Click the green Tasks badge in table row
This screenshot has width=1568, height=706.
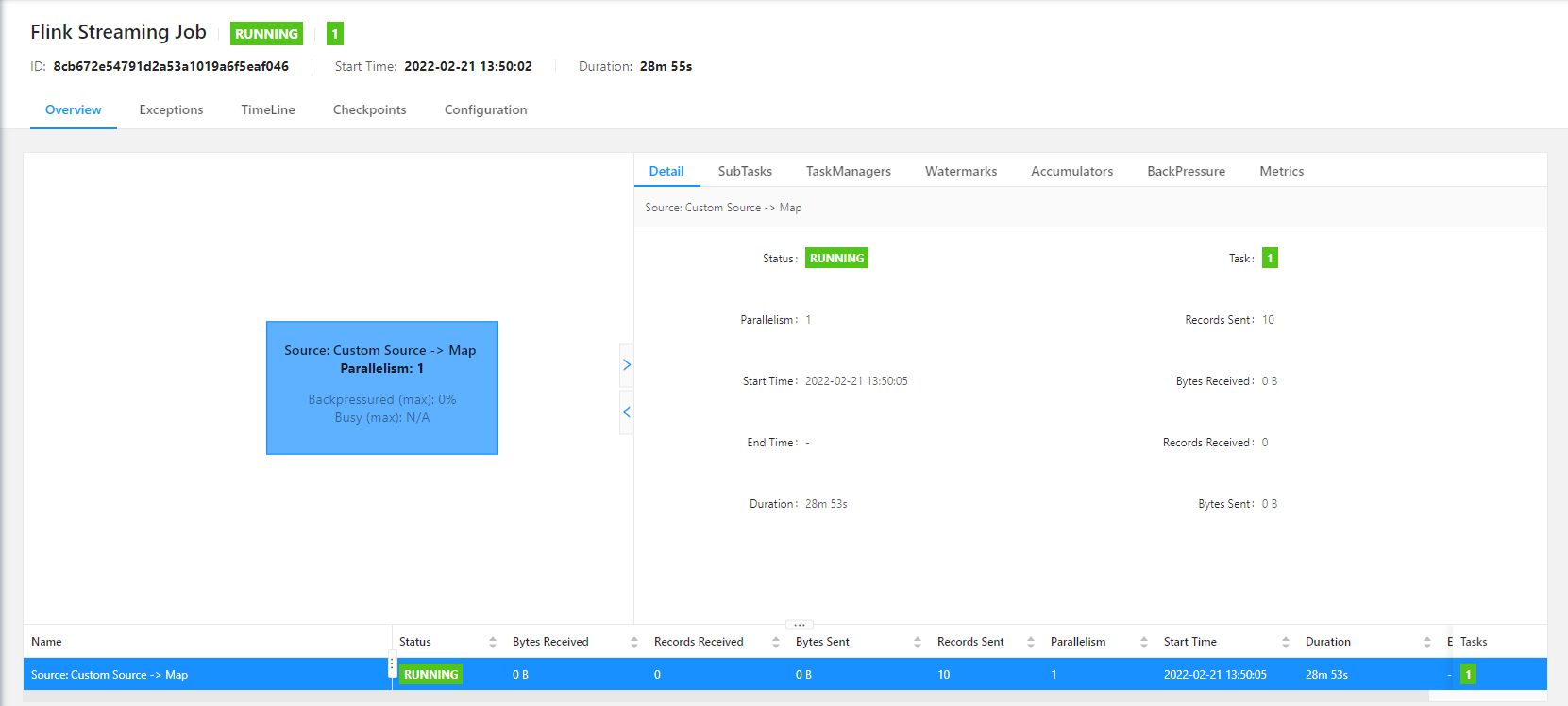point(1468,674)
